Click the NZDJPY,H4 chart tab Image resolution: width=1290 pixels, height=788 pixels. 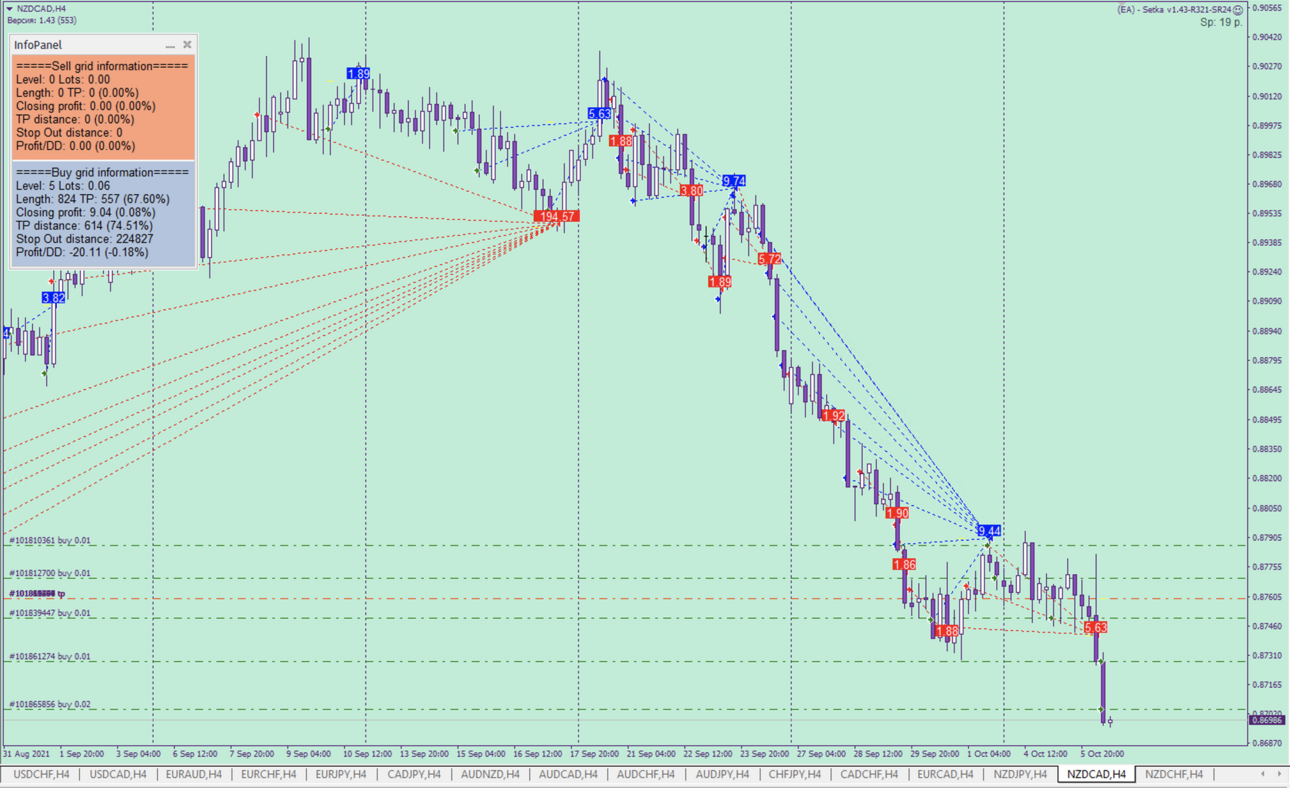[1020, 774]
